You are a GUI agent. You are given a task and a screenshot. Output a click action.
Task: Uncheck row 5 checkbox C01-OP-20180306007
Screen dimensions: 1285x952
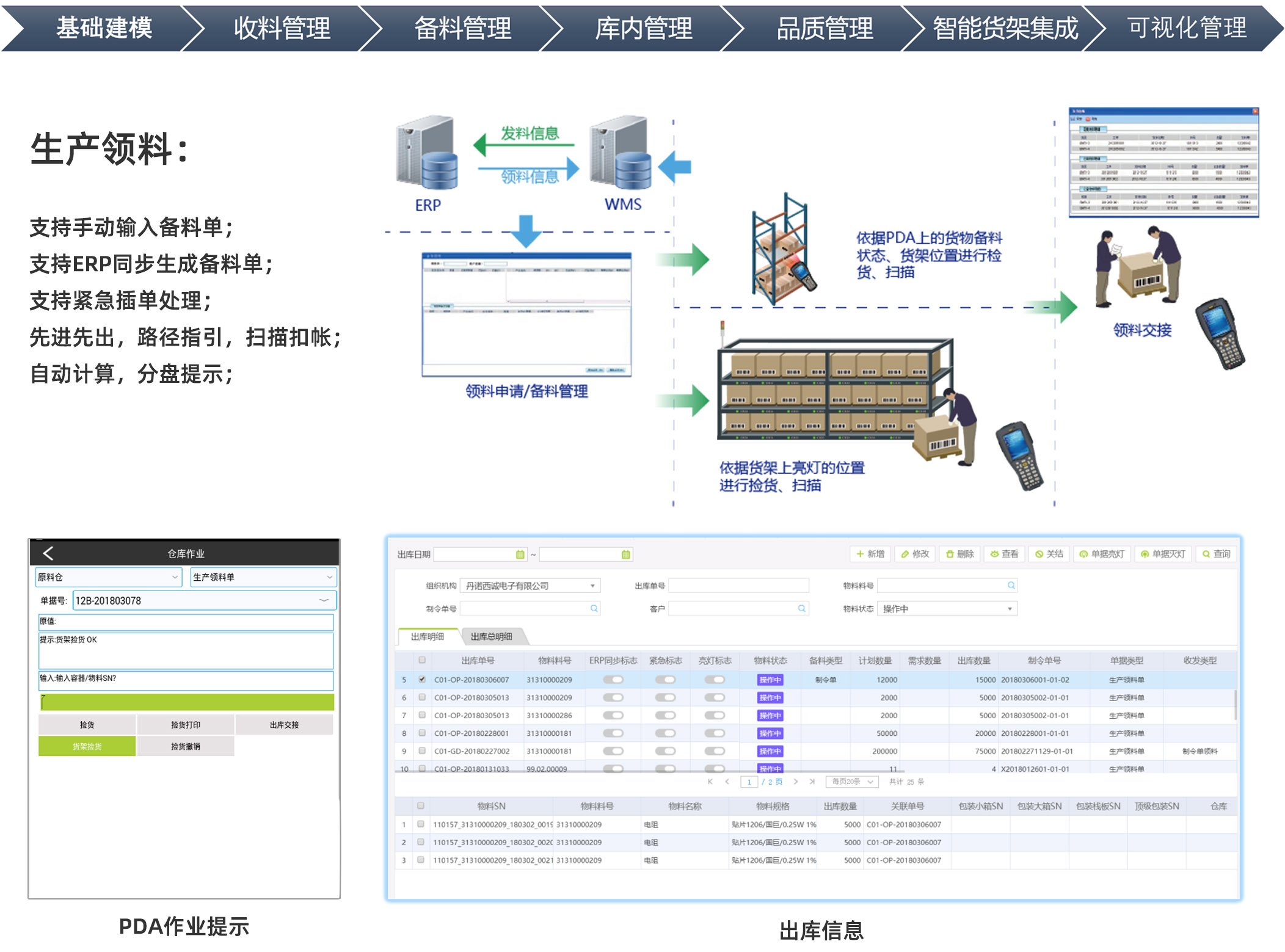(422, 679)
